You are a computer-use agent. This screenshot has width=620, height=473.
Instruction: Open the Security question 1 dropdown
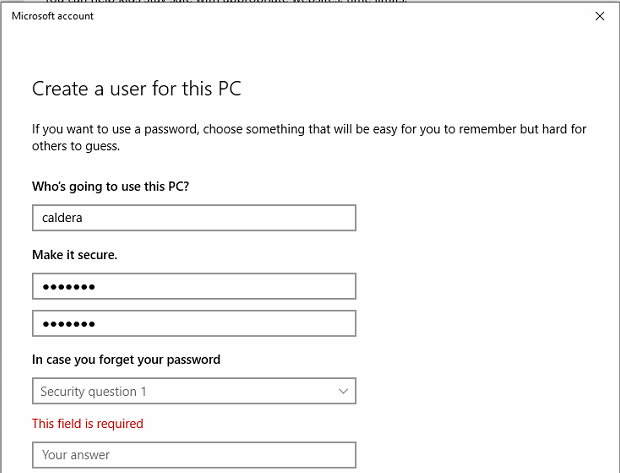(194, 391)
